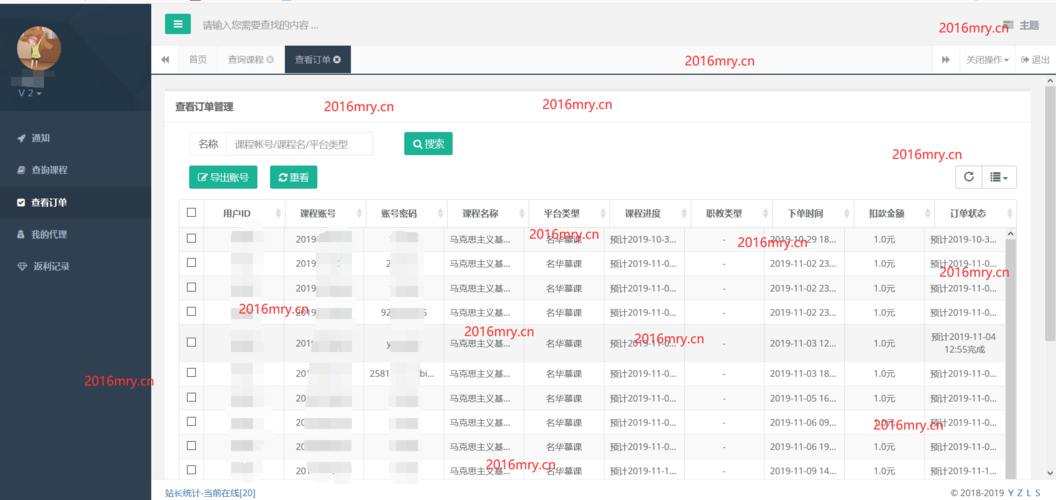This screenshot has width=1056, height=500.
Task: Sort by 账号密码 column
Action: pyautogui.click(x=406, y=214)
